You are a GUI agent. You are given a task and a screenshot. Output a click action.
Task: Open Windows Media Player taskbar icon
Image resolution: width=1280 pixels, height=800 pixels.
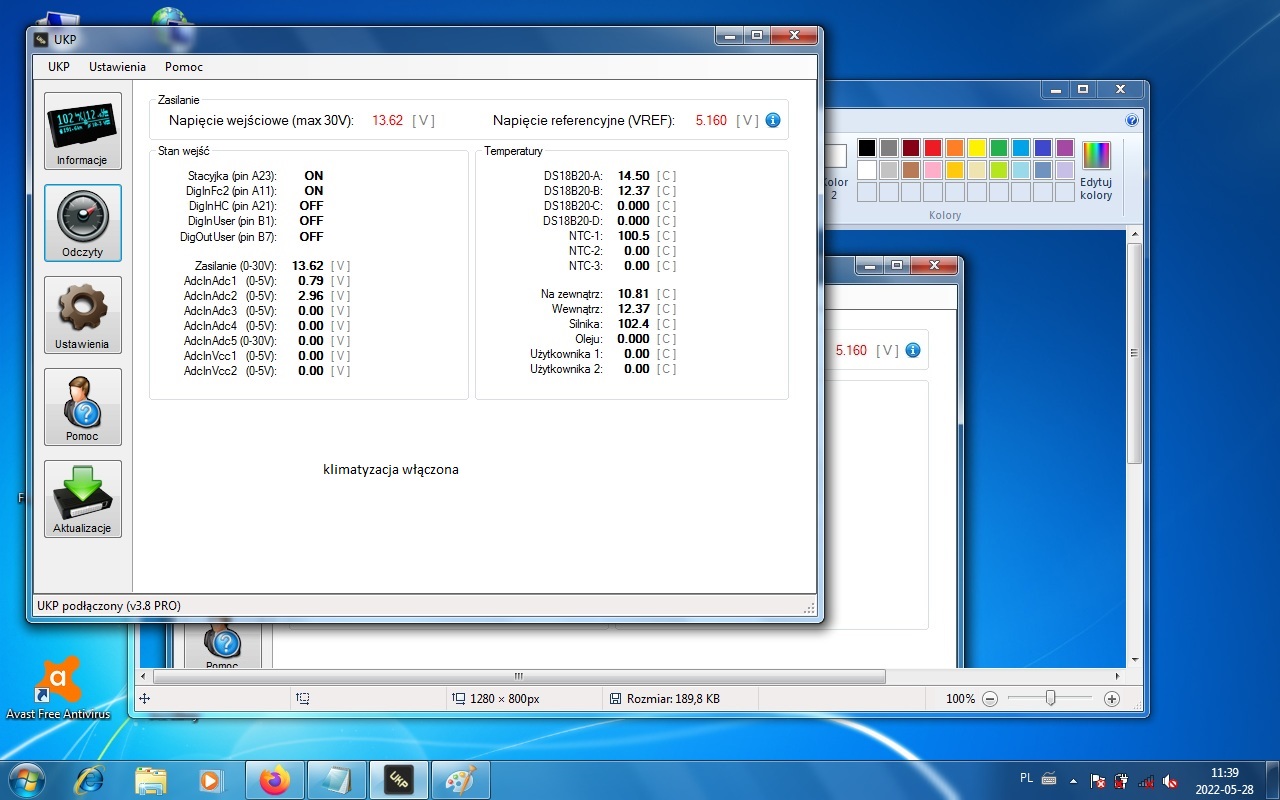point(210,779)
